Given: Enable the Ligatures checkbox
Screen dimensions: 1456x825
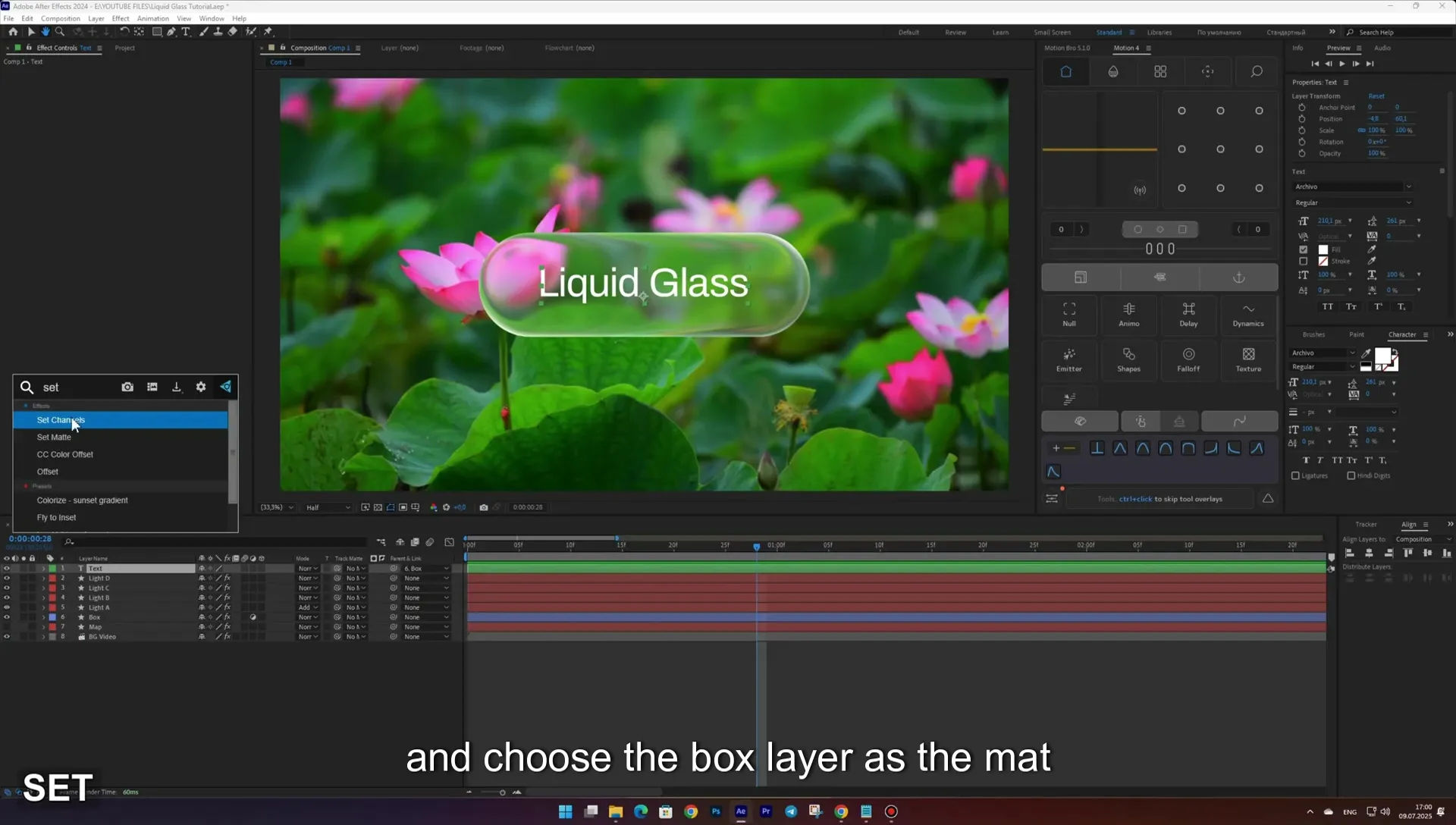Looking at the screenshot, I should pos(1295,476).
